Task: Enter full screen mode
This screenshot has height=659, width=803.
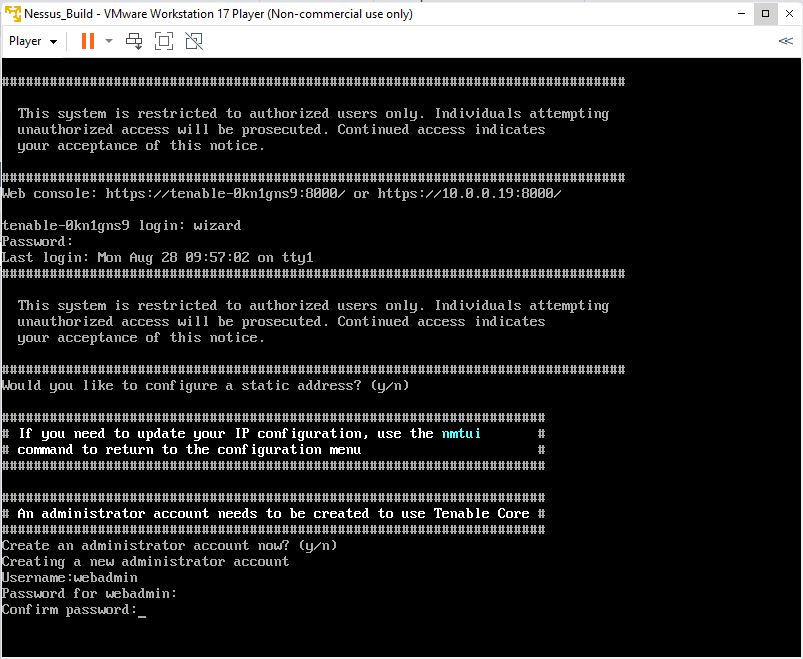Action: tap(164, 41)
